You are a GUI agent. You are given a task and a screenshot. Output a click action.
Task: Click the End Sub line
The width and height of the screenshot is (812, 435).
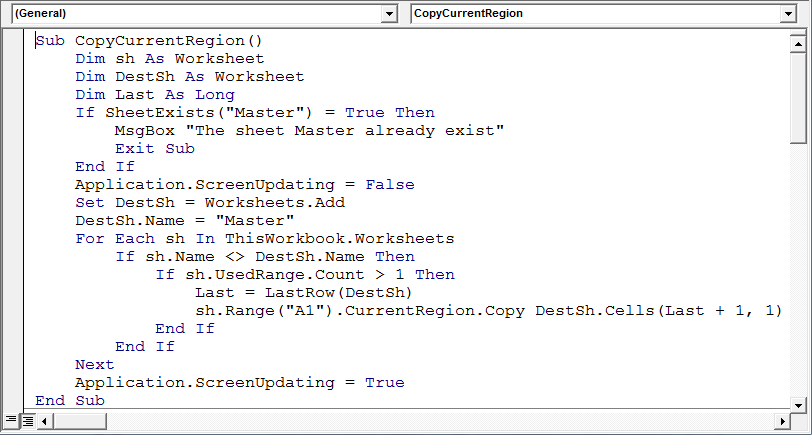70,400
